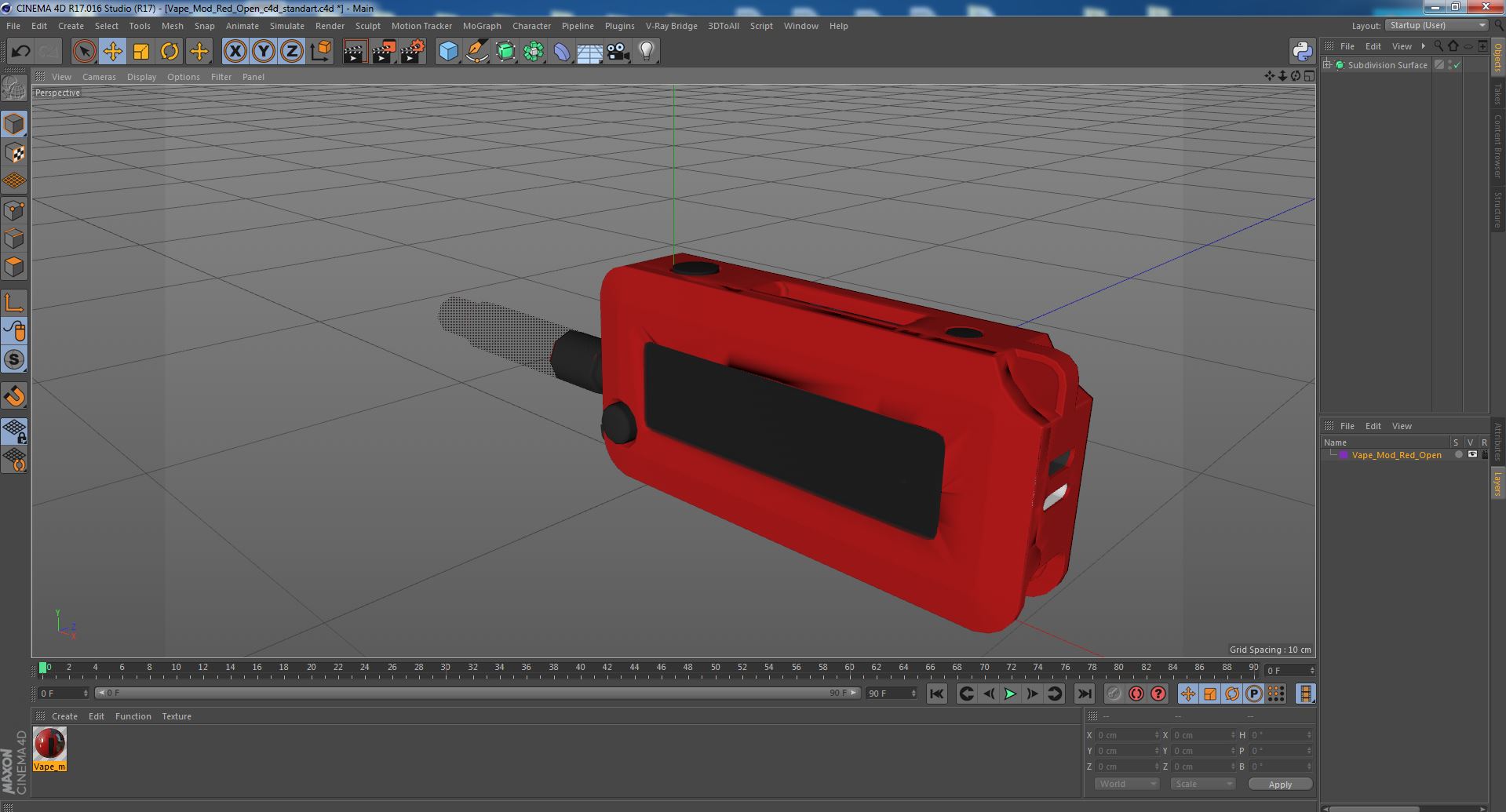Open the Scale mode dropdown
This screenshot has width=1506, height=812.
pos(1202,784)
